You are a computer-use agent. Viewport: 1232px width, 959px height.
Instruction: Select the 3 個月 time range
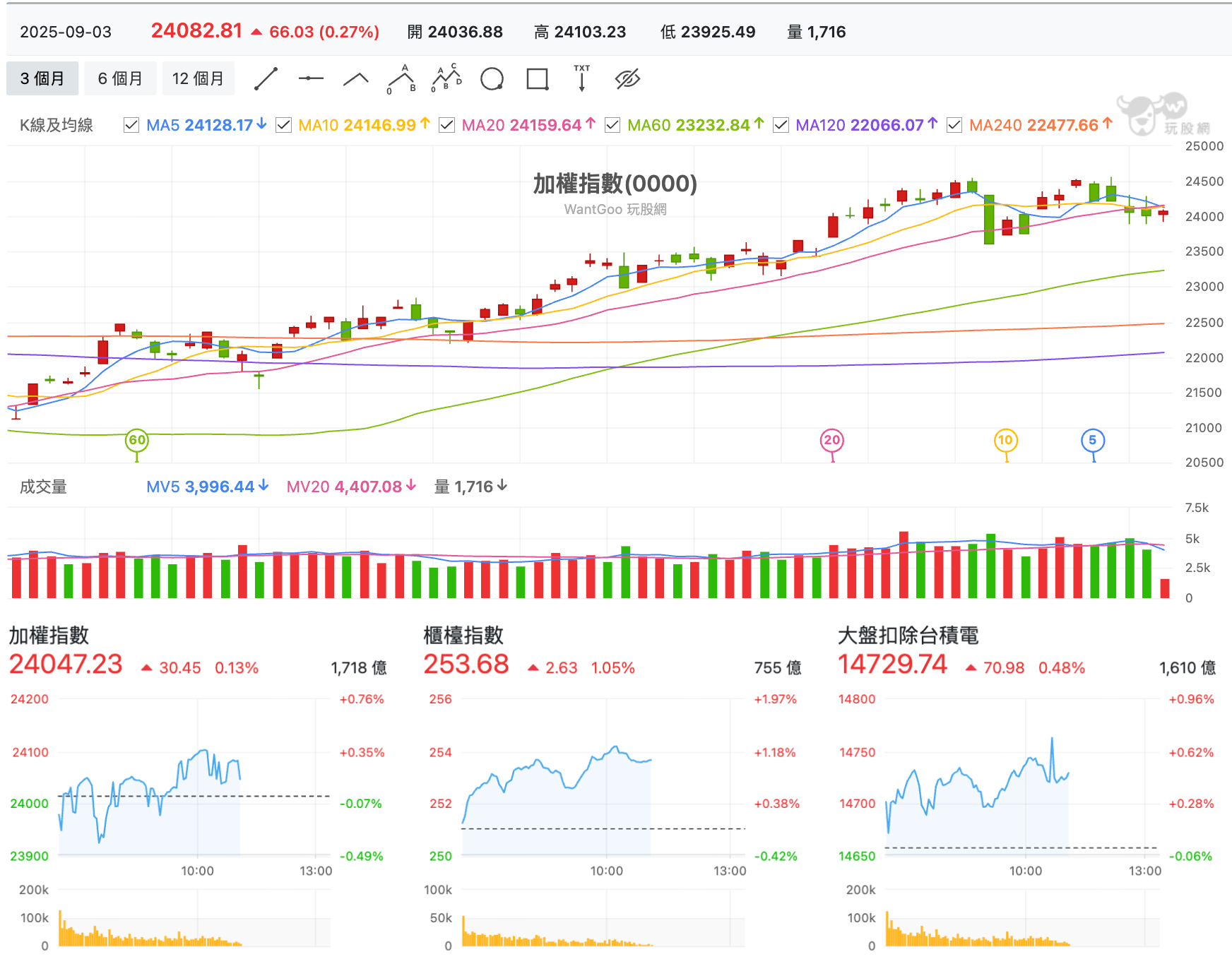(x=42, y=78)
